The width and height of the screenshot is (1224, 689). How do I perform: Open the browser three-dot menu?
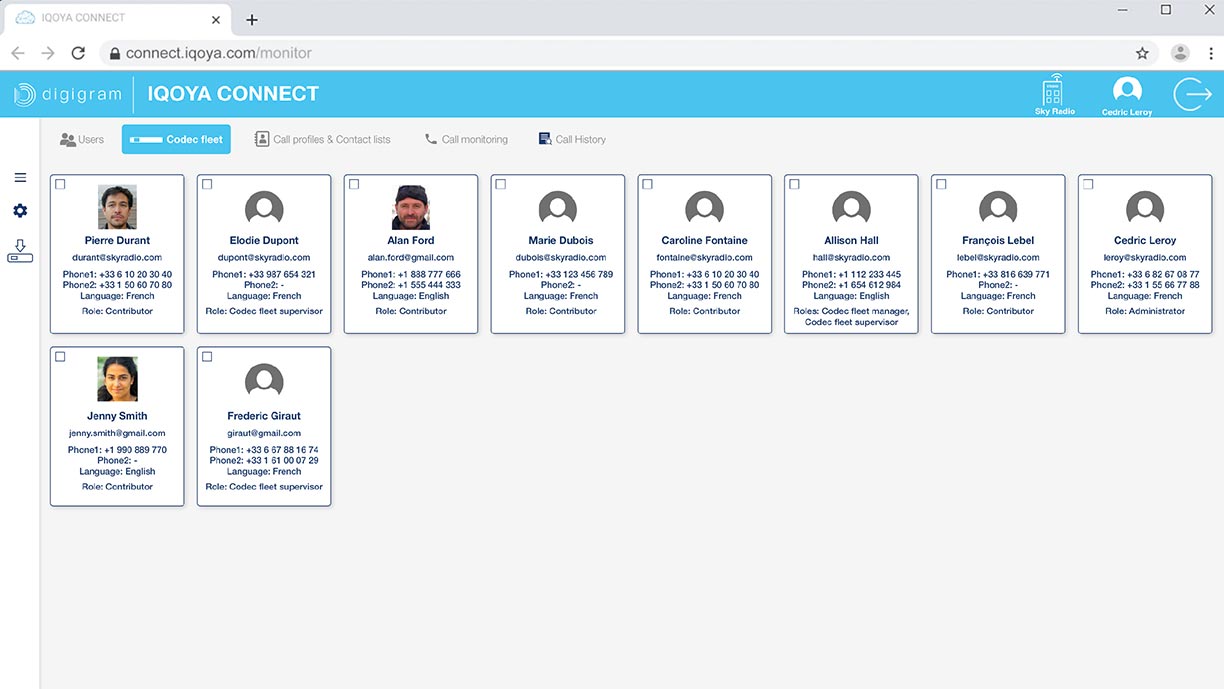[x=1211, y=53]
